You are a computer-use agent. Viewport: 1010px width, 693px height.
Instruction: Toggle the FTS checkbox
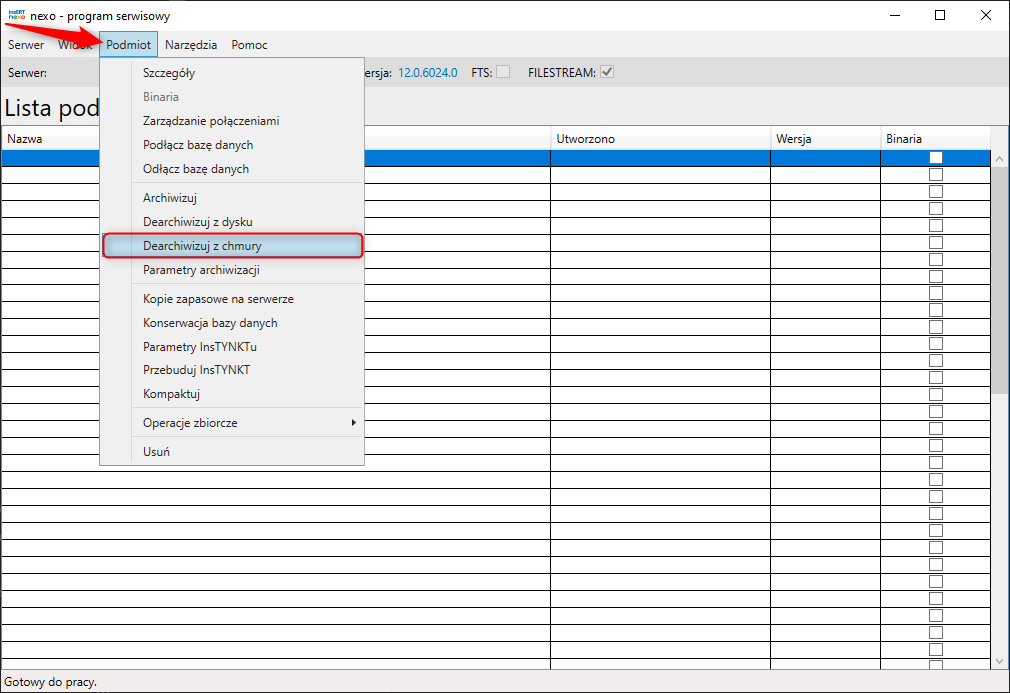503,72
